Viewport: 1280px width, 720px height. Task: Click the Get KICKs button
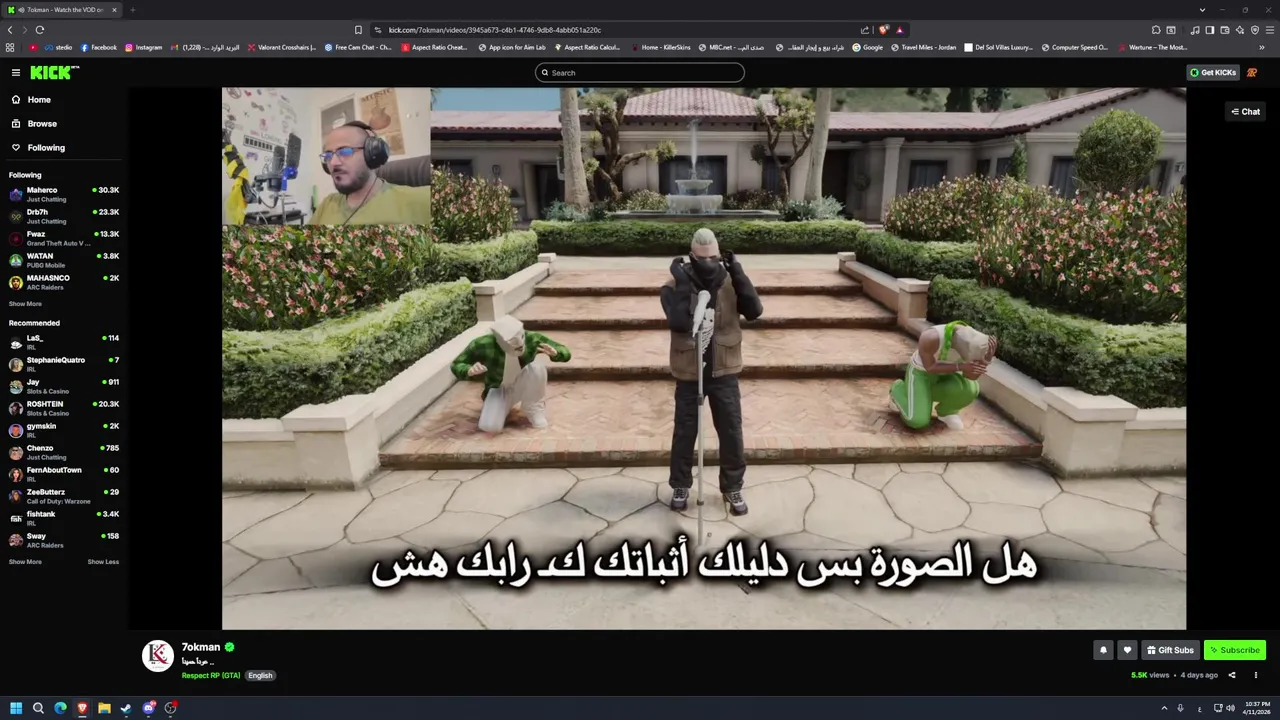point(1213,72)
